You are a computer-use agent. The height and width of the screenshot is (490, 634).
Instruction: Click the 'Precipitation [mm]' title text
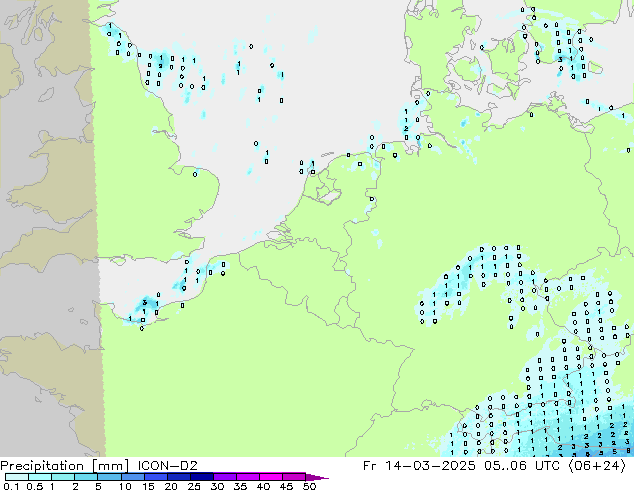point(65,466)
